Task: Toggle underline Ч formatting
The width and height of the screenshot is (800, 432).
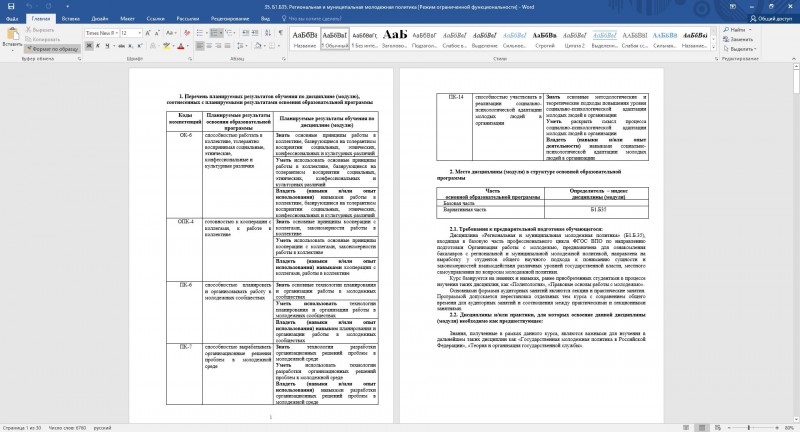Action: (x=107, y=46)
